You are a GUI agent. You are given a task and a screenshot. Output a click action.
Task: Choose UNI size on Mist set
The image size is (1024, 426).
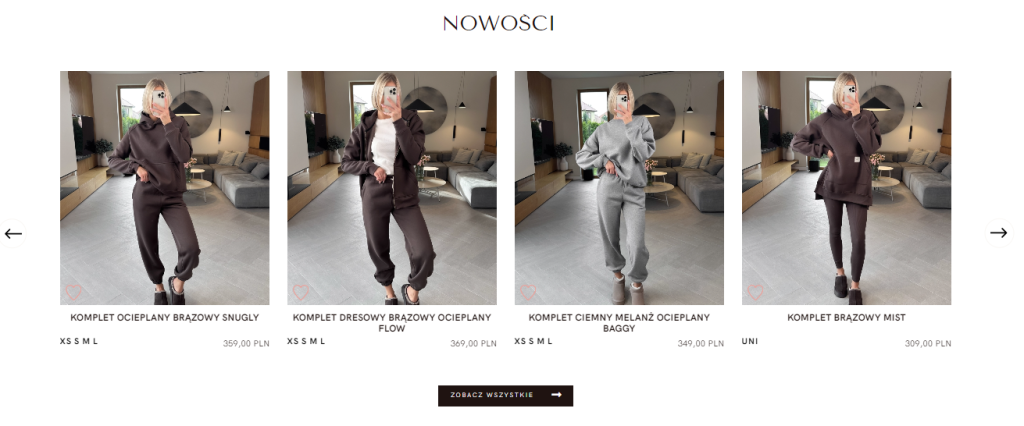click(750, 341)
